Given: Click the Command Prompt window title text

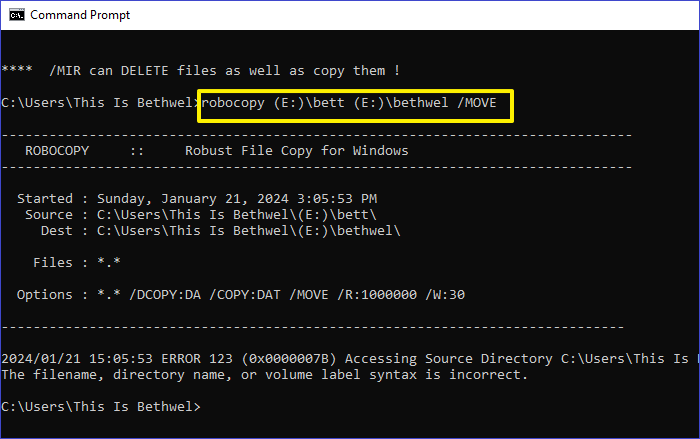Looking at the screenshot, I should click(x=81, y=15).
